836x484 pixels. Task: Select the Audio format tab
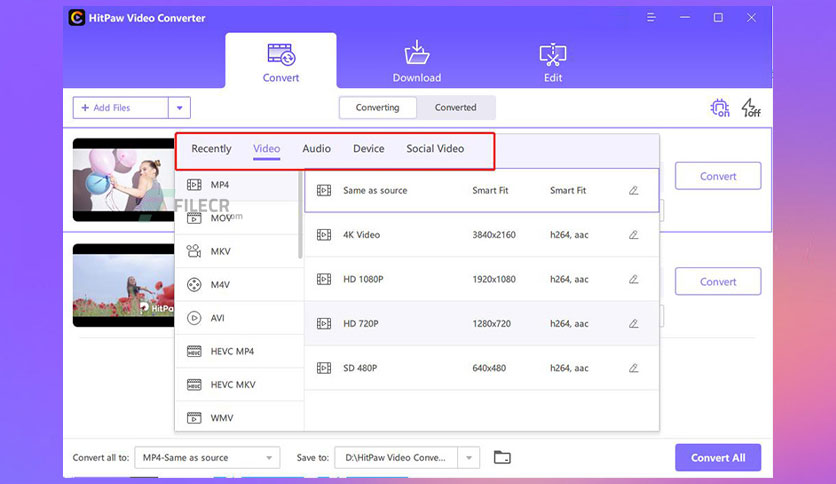(x=317, y=149)
